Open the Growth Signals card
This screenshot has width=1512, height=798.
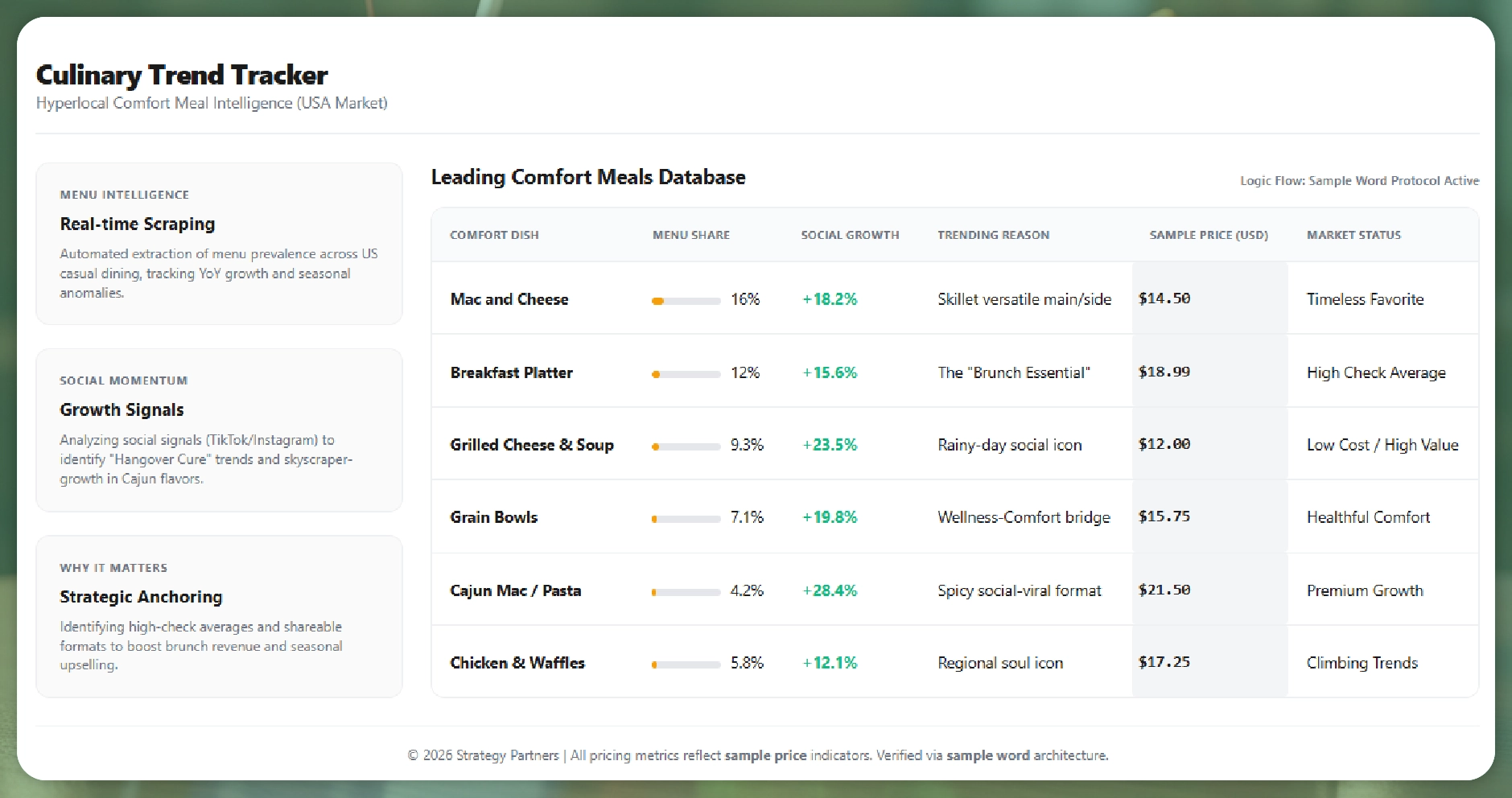click(219, 430)
